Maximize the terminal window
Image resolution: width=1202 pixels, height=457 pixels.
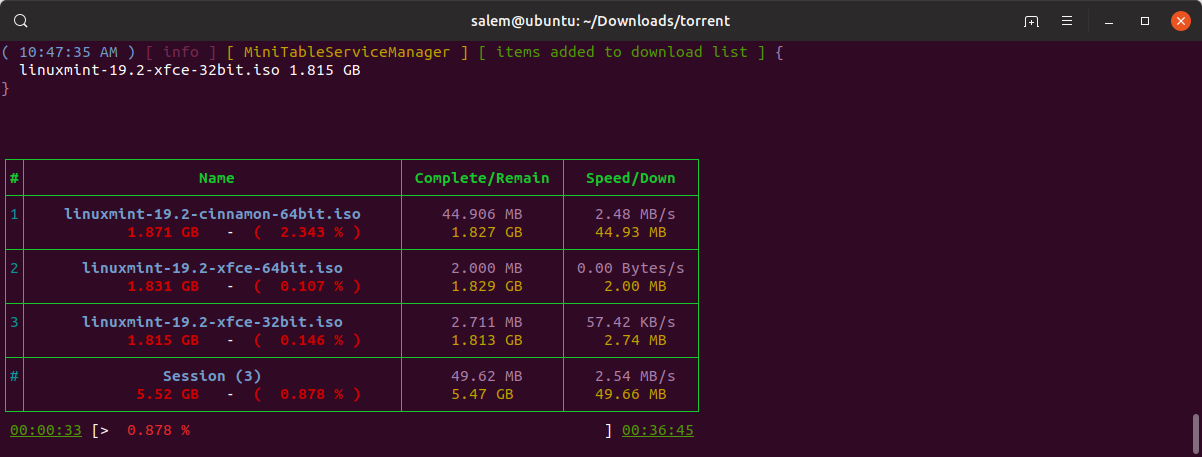point(1145,21)
